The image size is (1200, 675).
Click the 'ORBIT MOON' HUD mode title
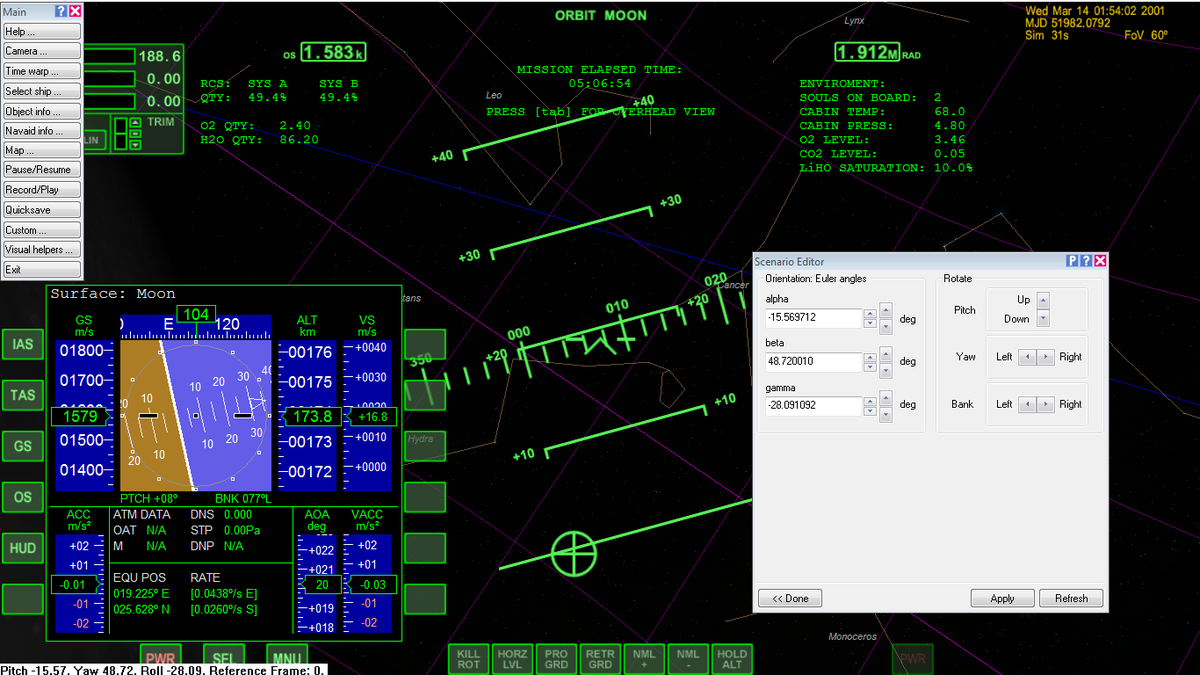click(x=601, y=15)
